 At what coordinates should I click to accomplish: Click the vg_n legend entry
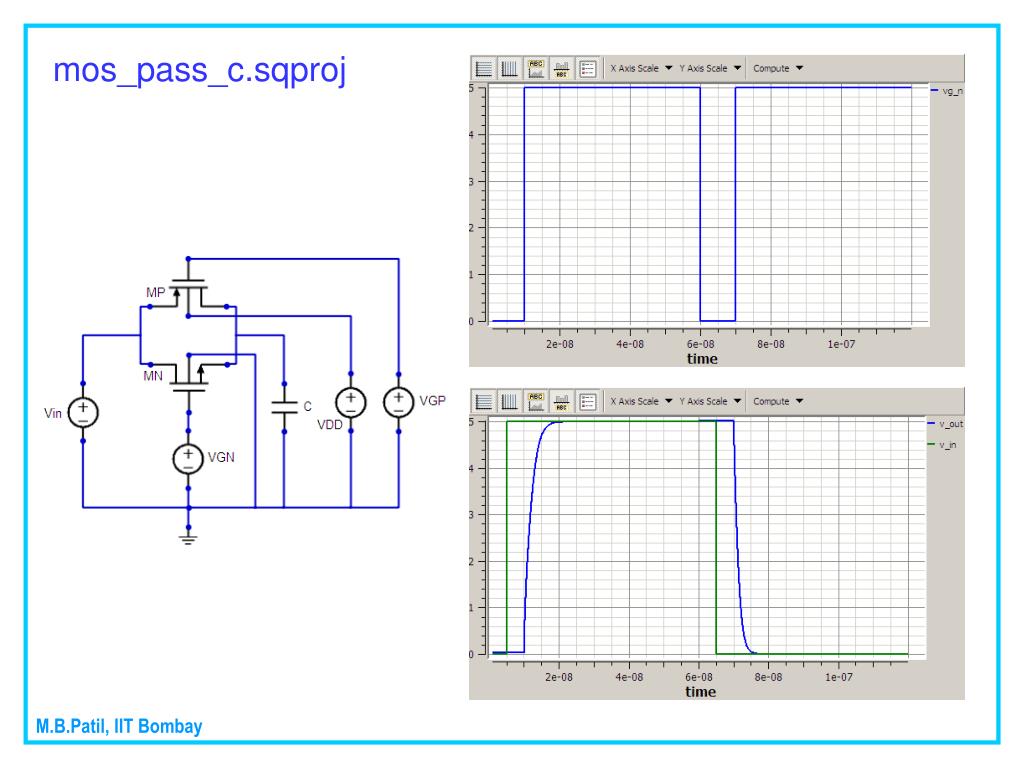tap(947, 91)
